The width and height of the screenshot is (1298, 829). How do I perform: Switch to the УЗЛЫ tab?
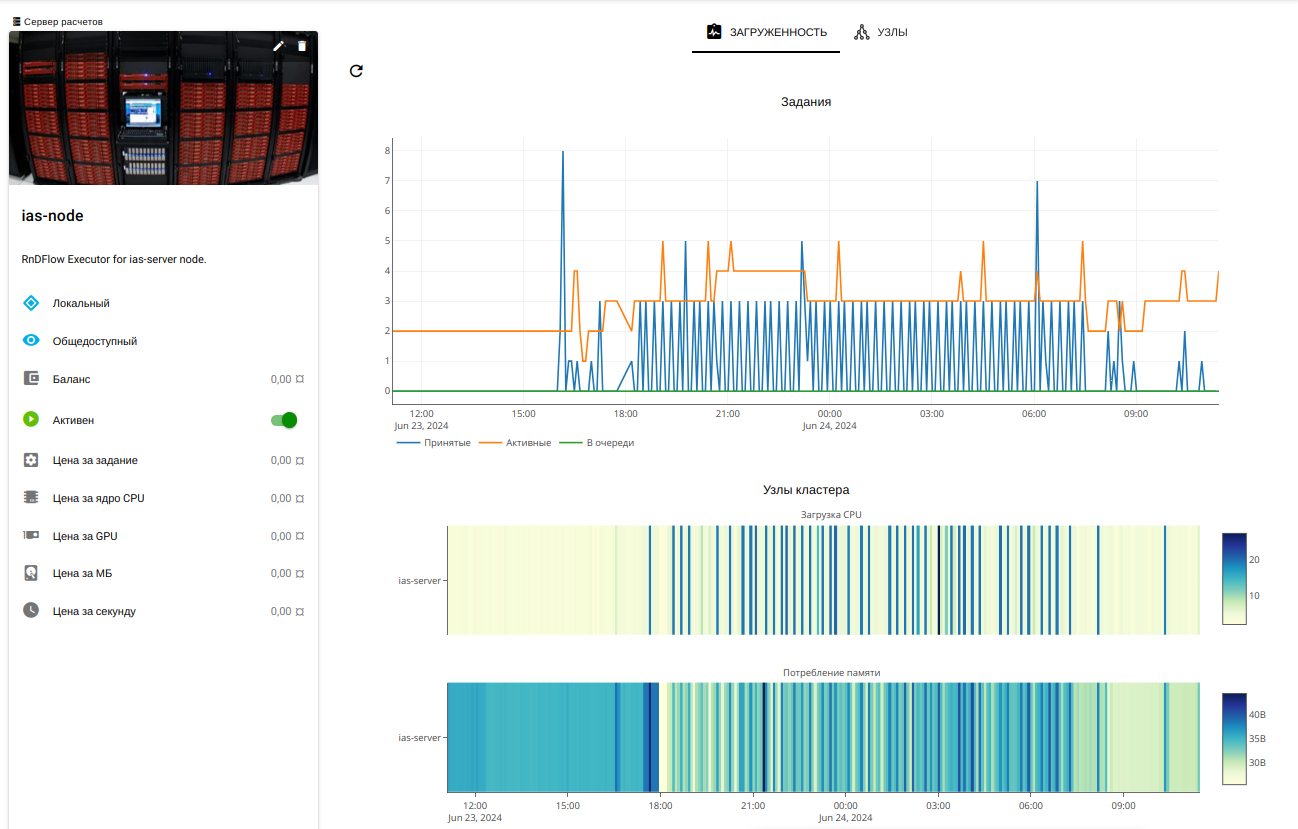pos(881,32)
